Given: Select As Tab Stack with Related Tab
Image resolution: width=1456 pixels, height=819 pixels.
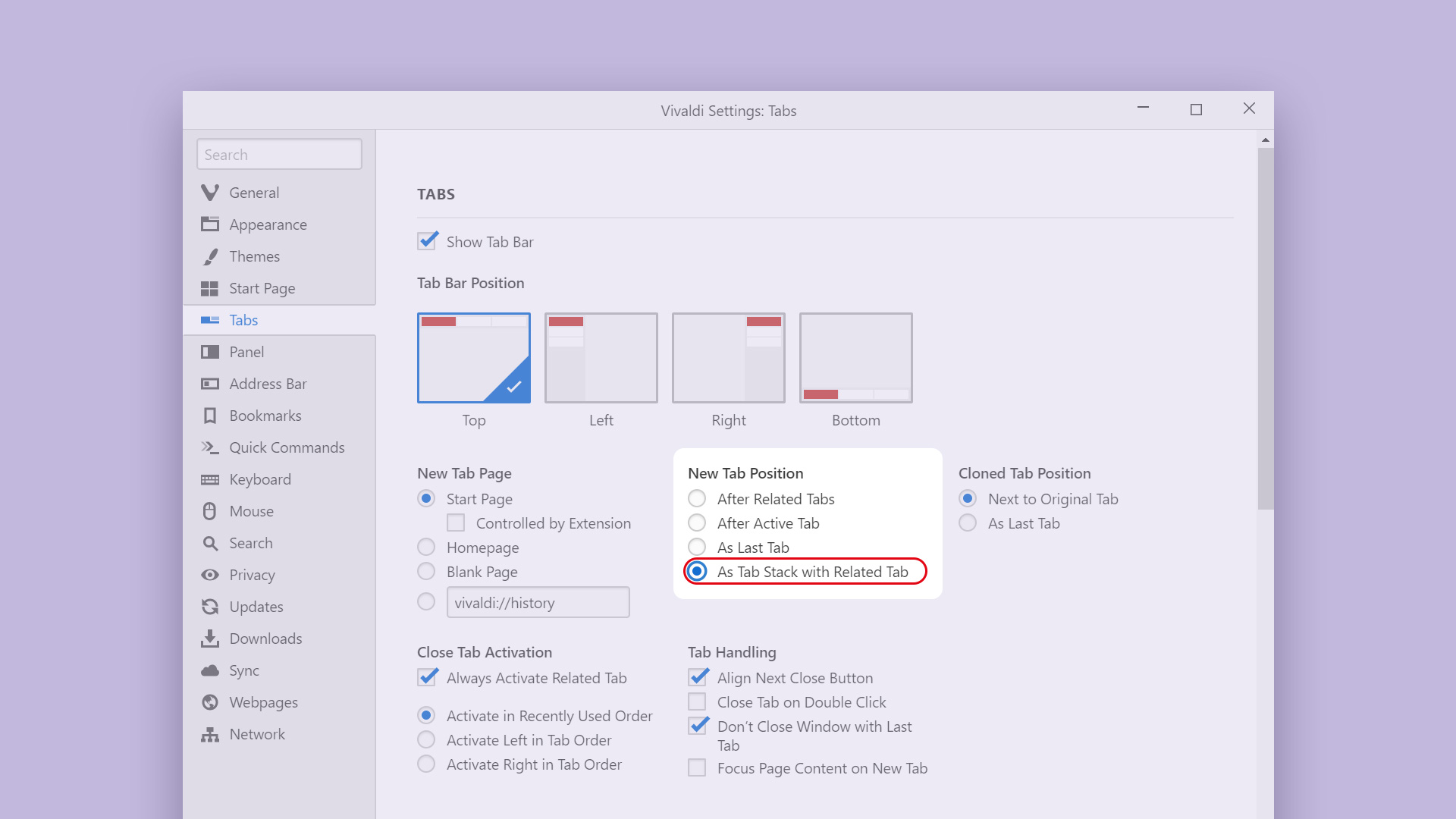Looking at the screenshot, I should 697,571.
